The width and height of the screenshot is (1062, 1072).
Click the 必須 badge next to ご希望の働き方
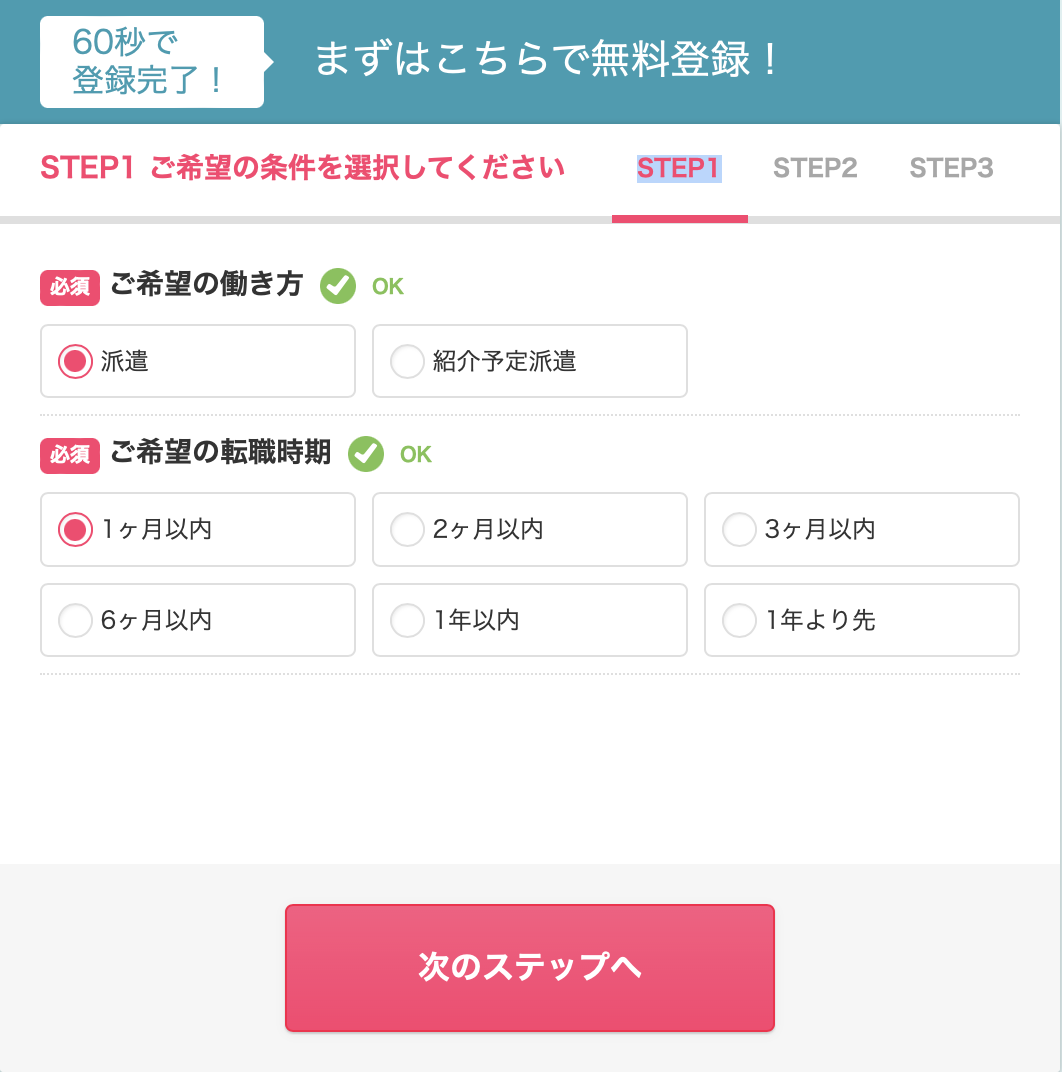pyautogui.click(x=70, y=287)
